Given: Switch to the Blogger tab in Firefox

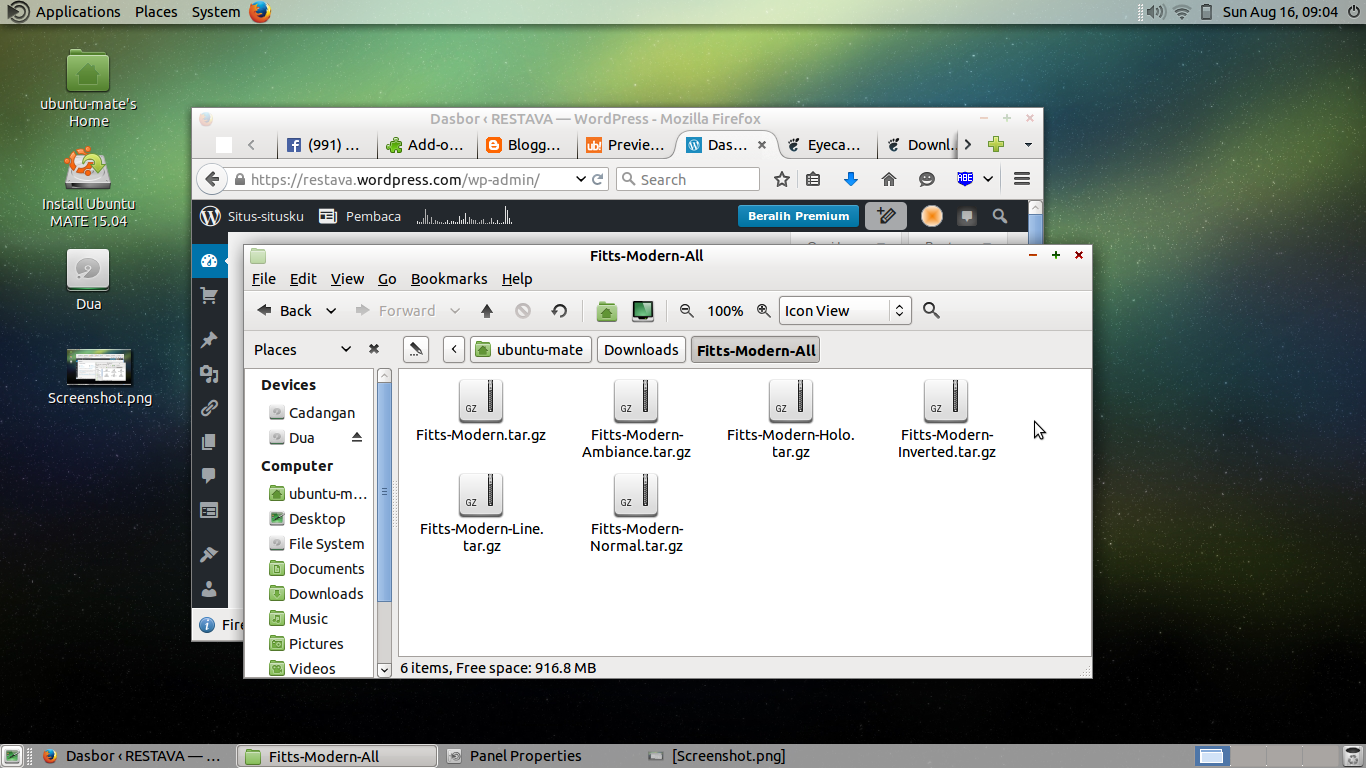Looking at the screenshot, I should pyautogui.click(x=526, y=145).
